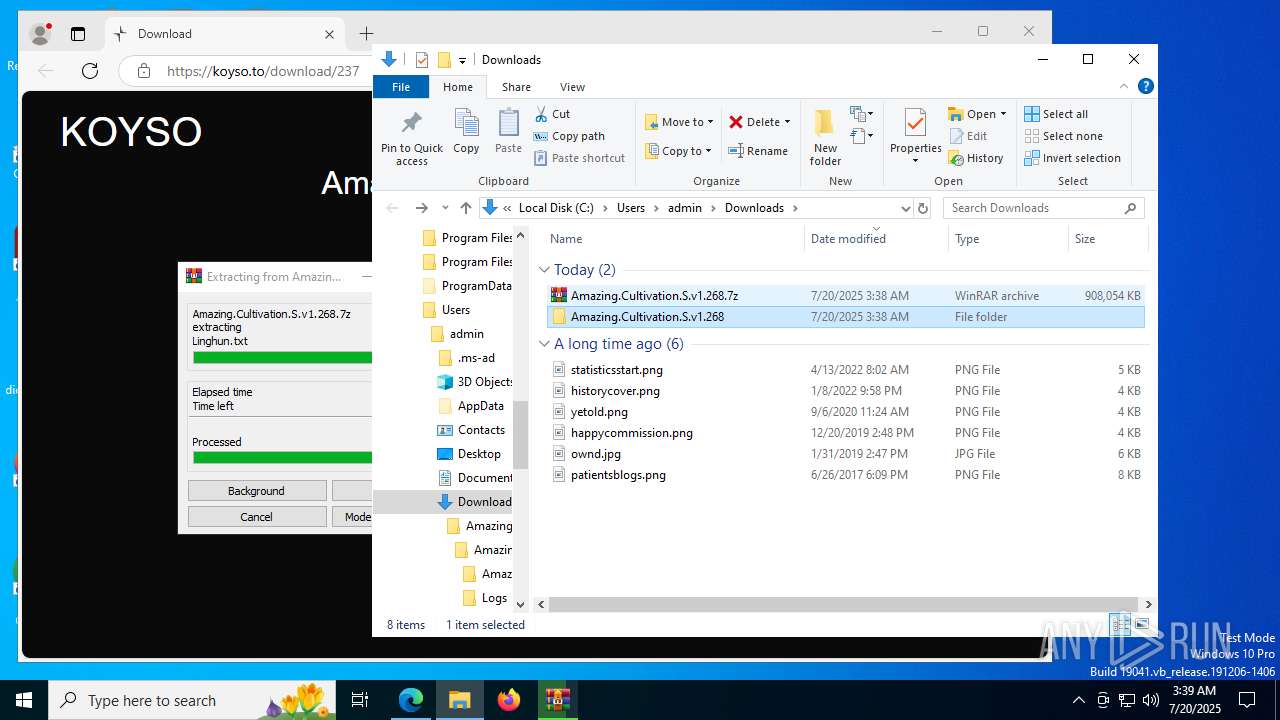
Task: Open Edge tab actions icon
Action: point(78,34)
